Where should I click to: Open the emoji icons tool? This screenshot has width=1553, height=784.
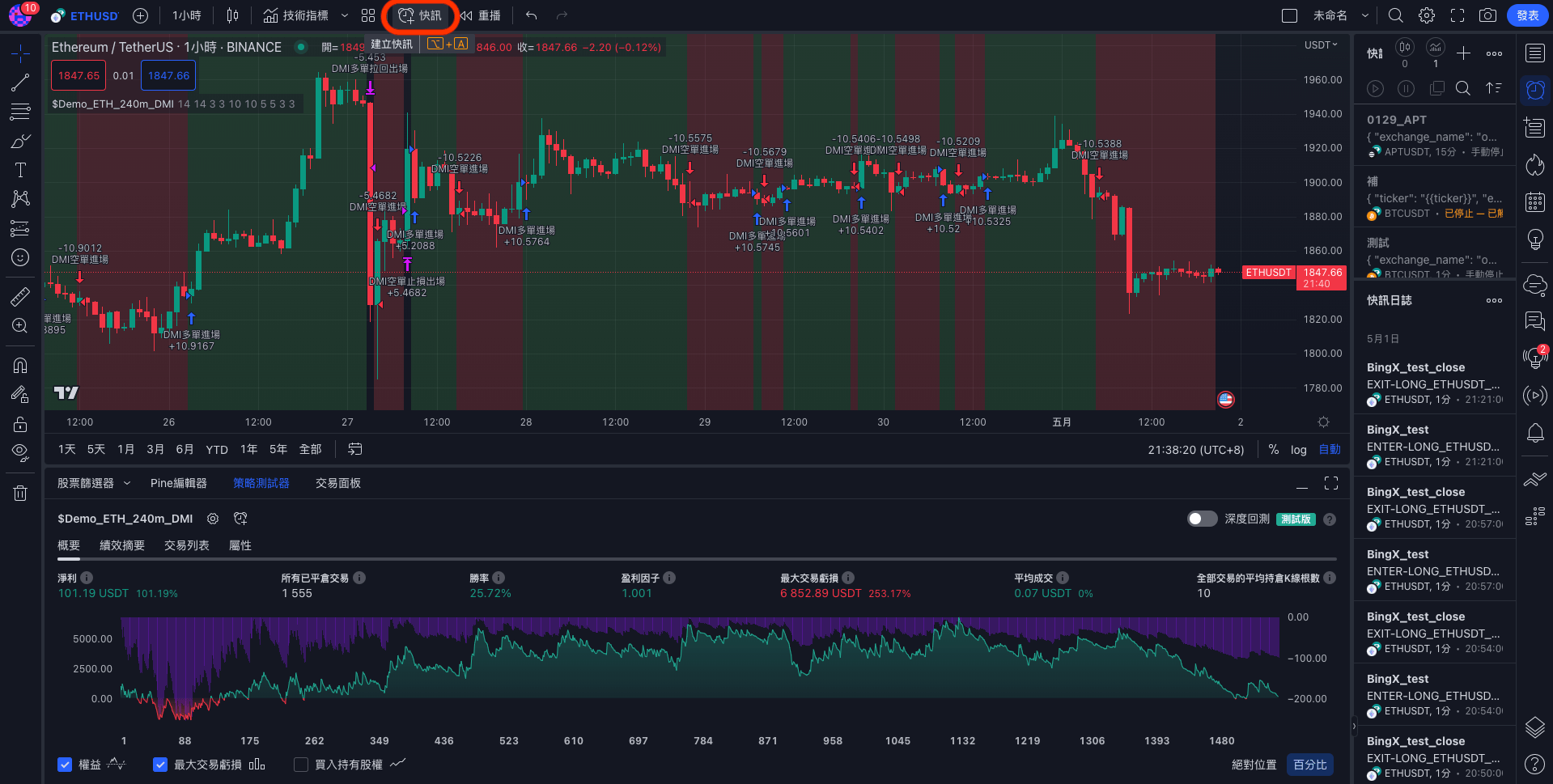coord(20,257)
